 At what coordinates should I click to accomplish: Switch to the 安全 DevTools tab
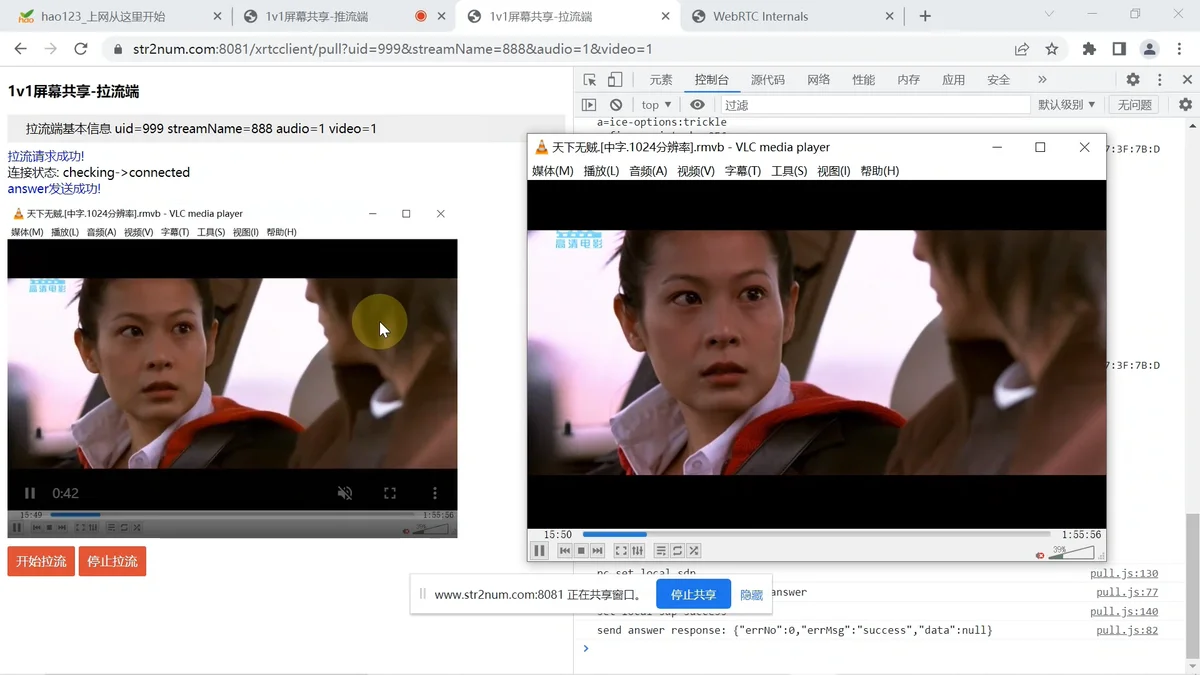coord(998,80)
